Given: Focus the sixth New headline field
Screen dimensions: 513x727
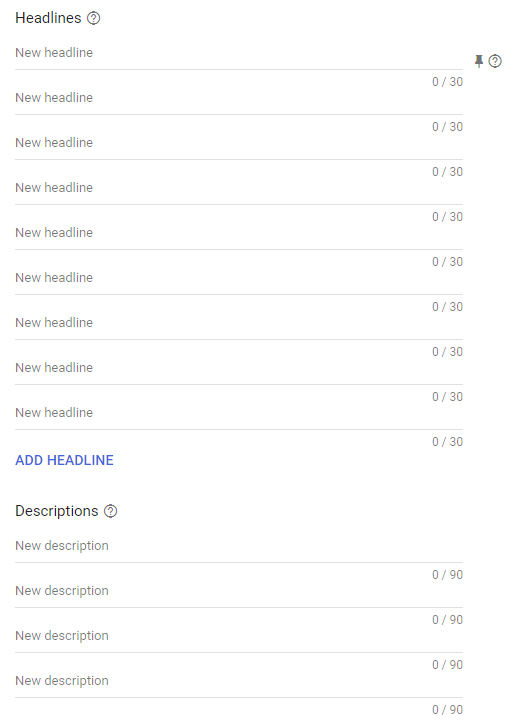Looking at the screenshot, I should click(x=239, y=278).
